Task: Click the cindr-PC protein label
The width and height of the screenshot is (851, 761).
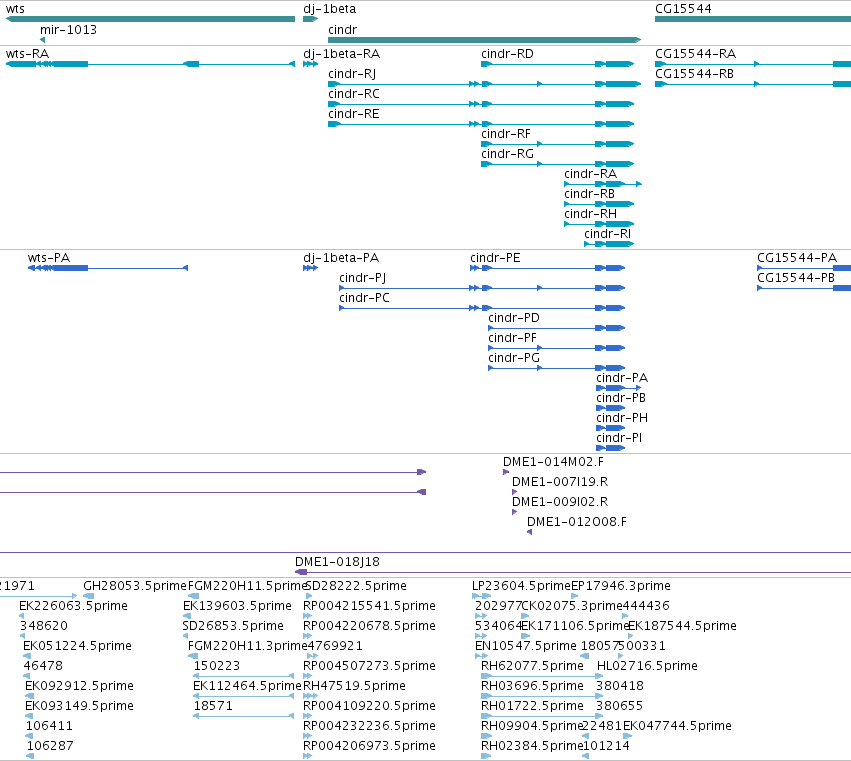Action: pyautogui.click(x=364, y=298)
